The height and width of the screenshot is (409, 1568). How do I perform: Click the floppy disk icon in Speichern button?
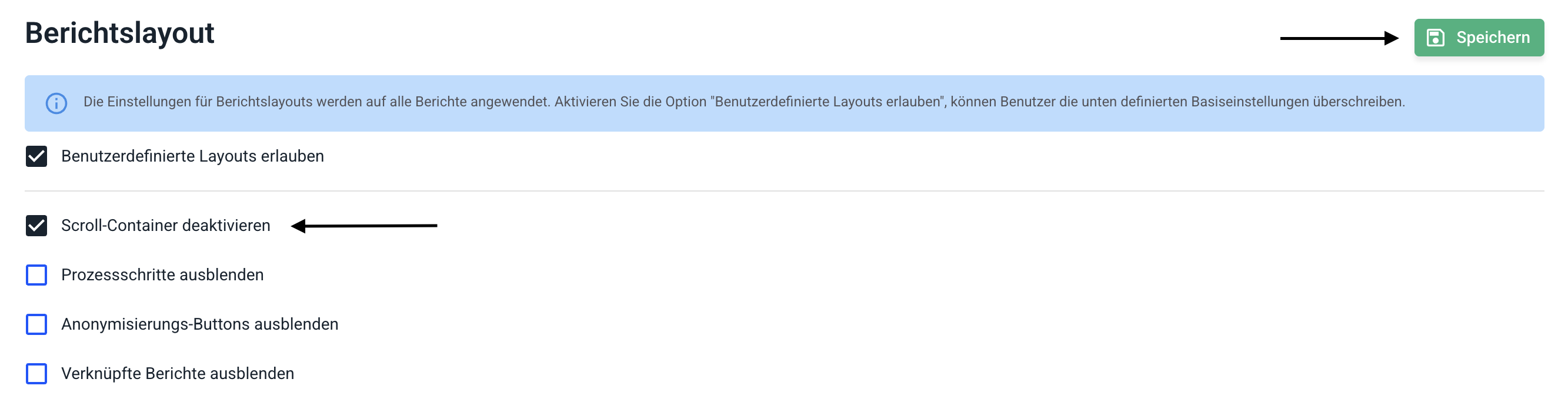pos(1435,38)
